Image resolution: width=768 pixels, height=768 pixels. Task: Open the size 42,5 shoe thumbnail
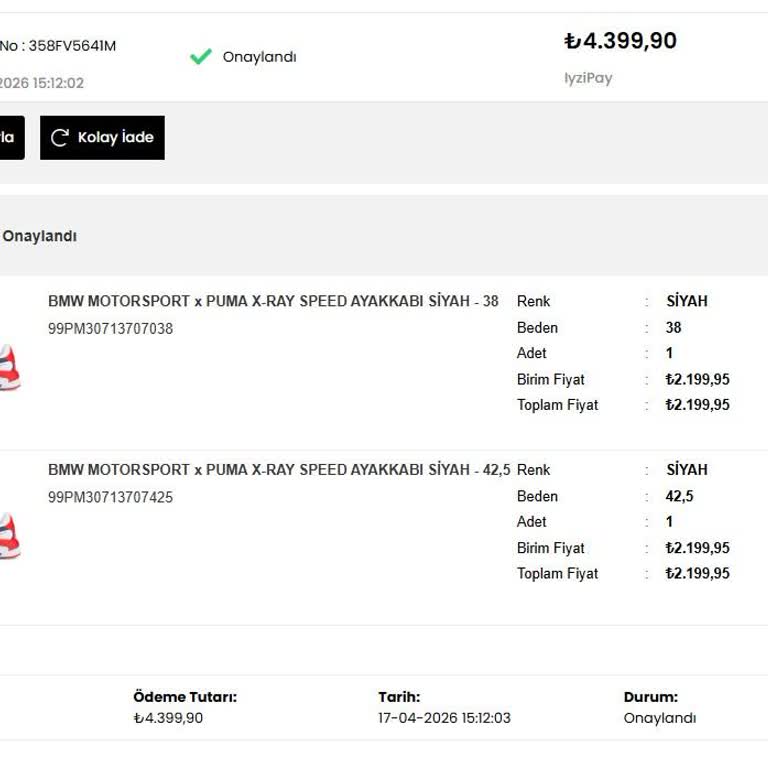pyautogui.click(x=10, y=536)
